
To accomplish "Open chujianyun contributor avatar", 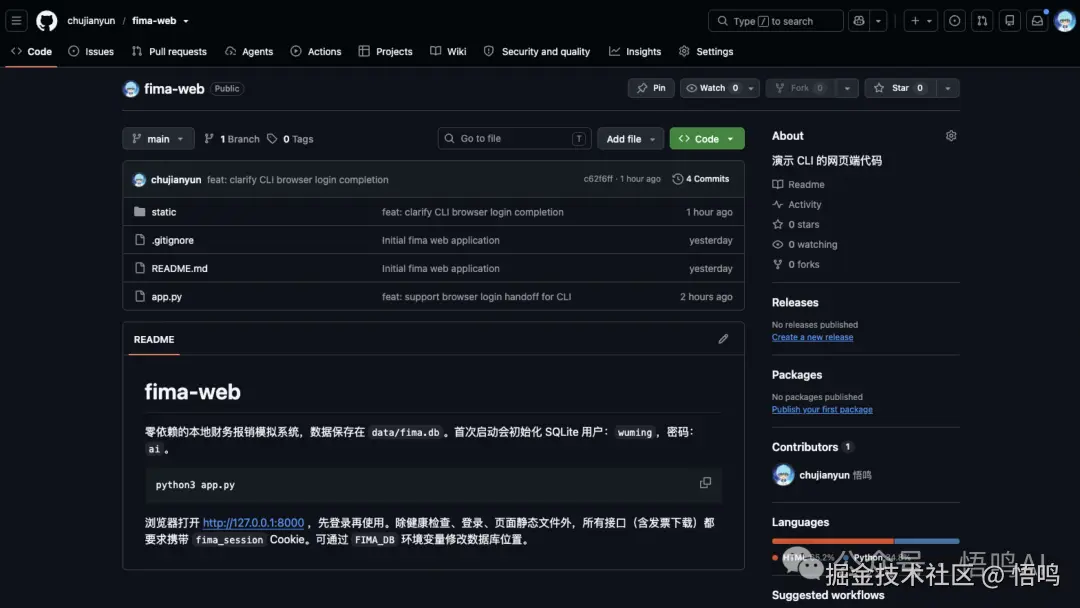I will pyautogui.click(x=783, y=474).
